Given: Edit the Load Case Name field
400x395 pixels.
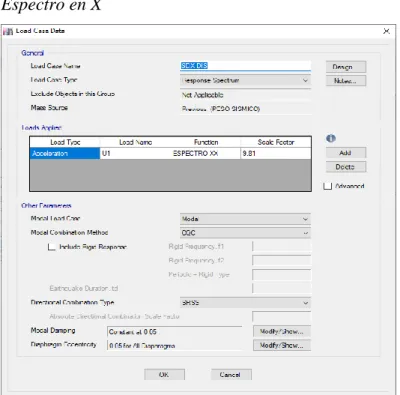Looking at the screenshot, I should click(x=245, y=66).
